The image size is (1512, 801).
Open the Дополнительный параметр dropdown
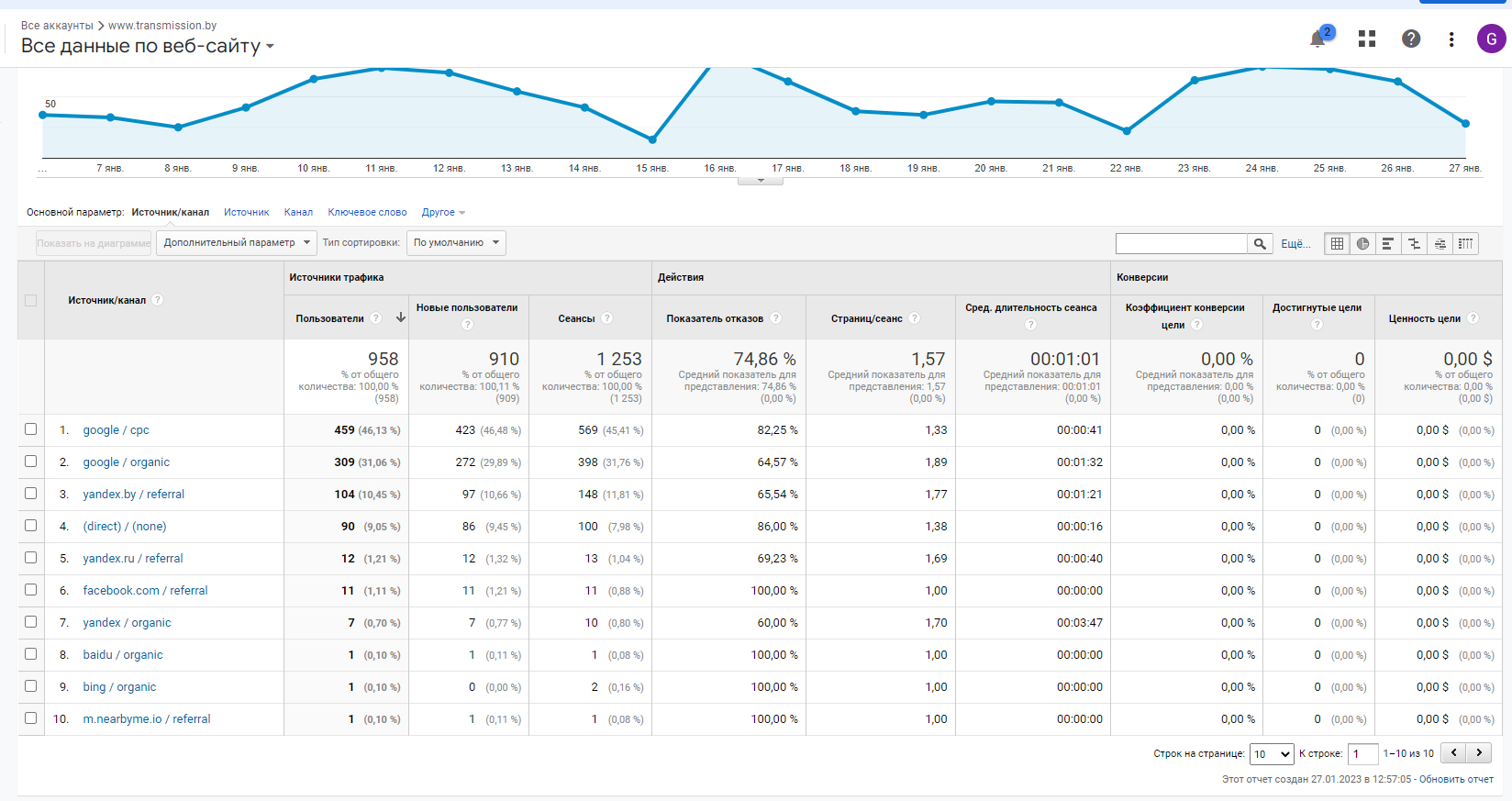pos(237,242)
